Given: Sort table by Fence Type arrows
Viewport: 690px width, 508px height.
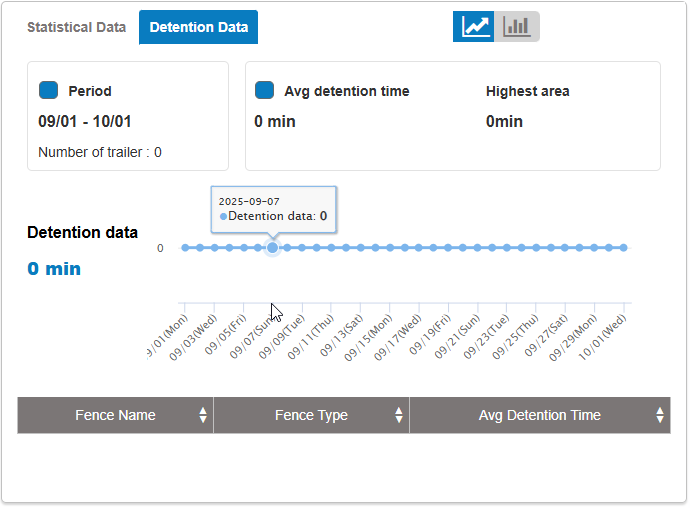Looking at the screenshot, I should point(399,415).
